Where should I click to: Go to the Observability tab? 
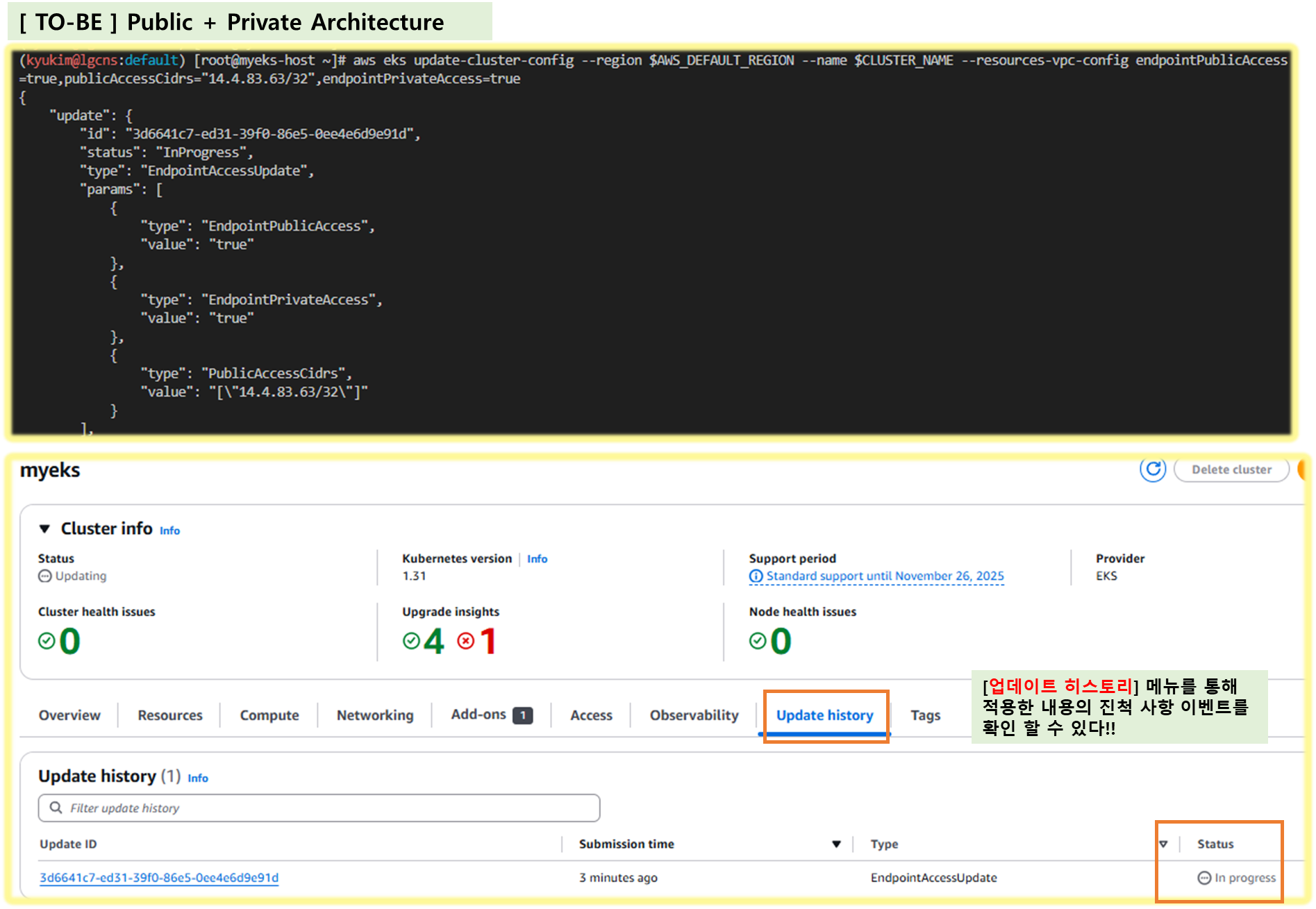pyautogui.click(x=694, y=715)
